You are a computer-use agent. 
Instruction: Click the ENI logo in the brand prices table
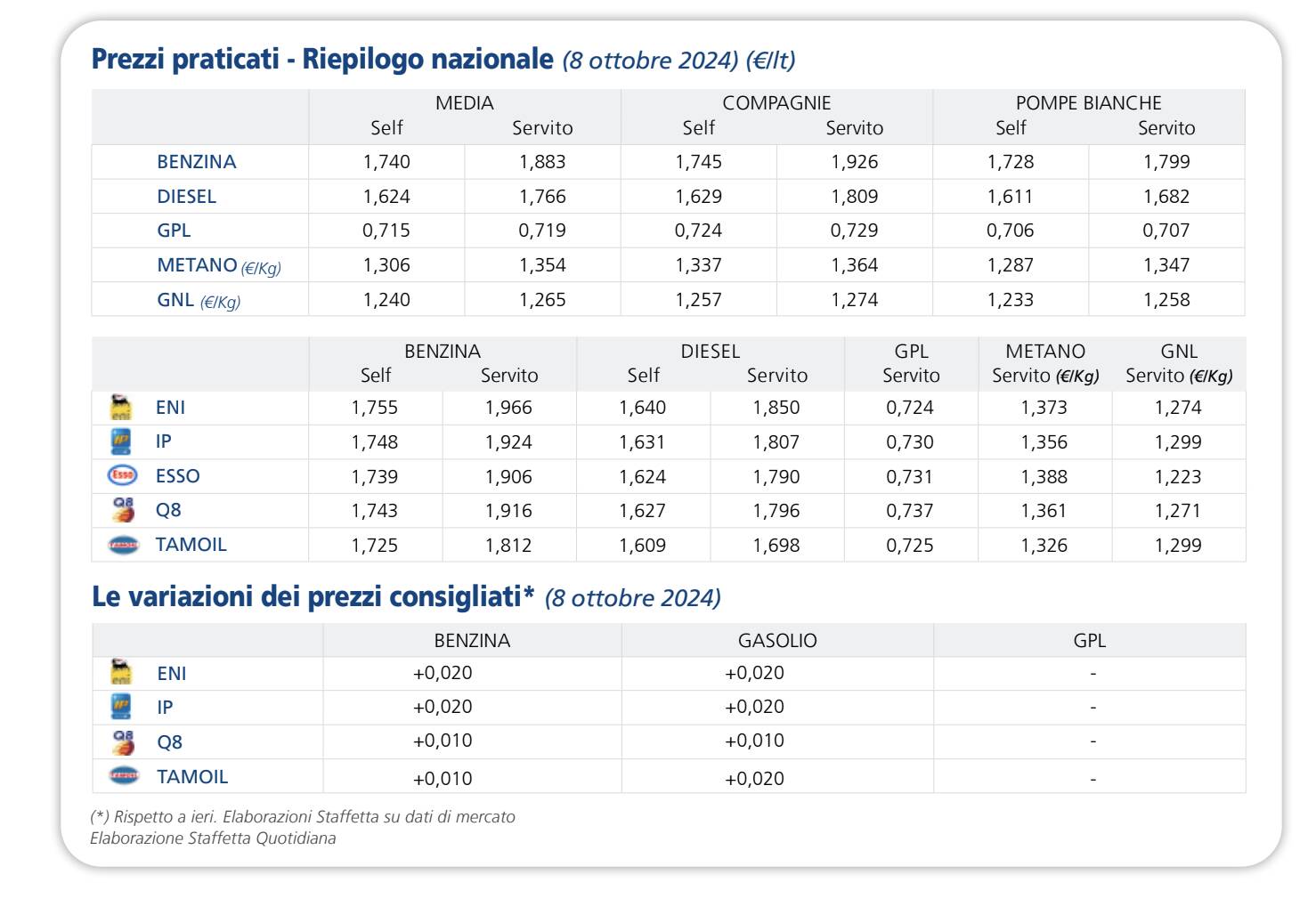point(120,407)
